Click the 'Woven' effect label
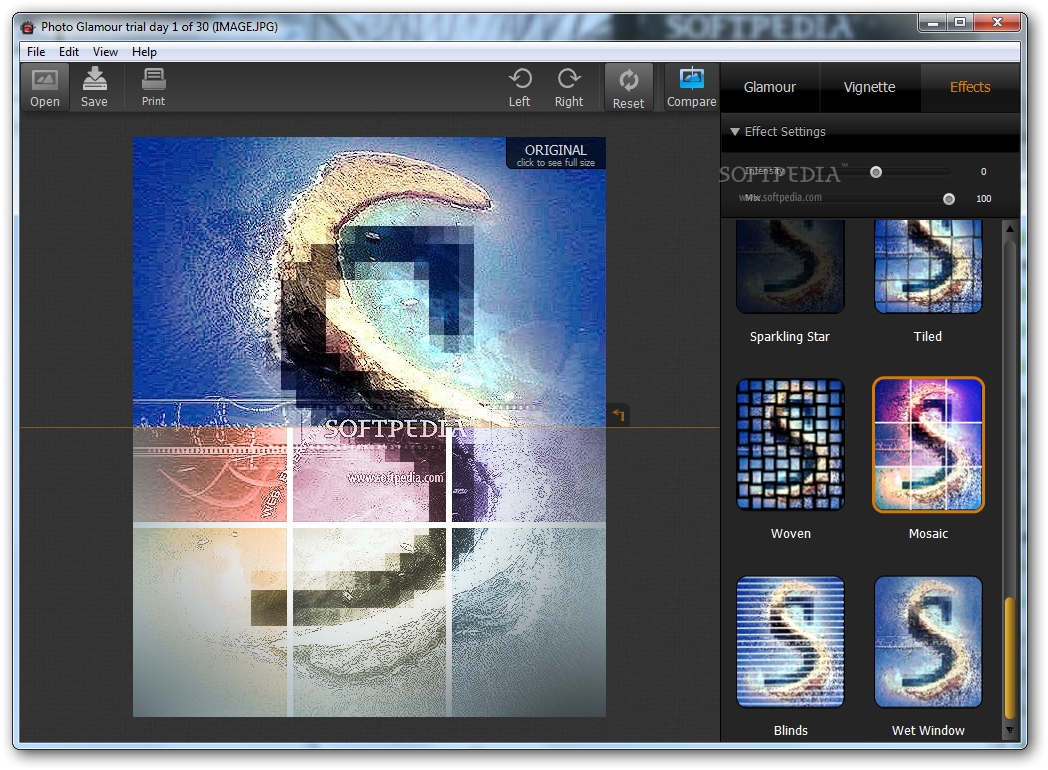Viewport: 1048px width, 770px height. tap(791, 533)
